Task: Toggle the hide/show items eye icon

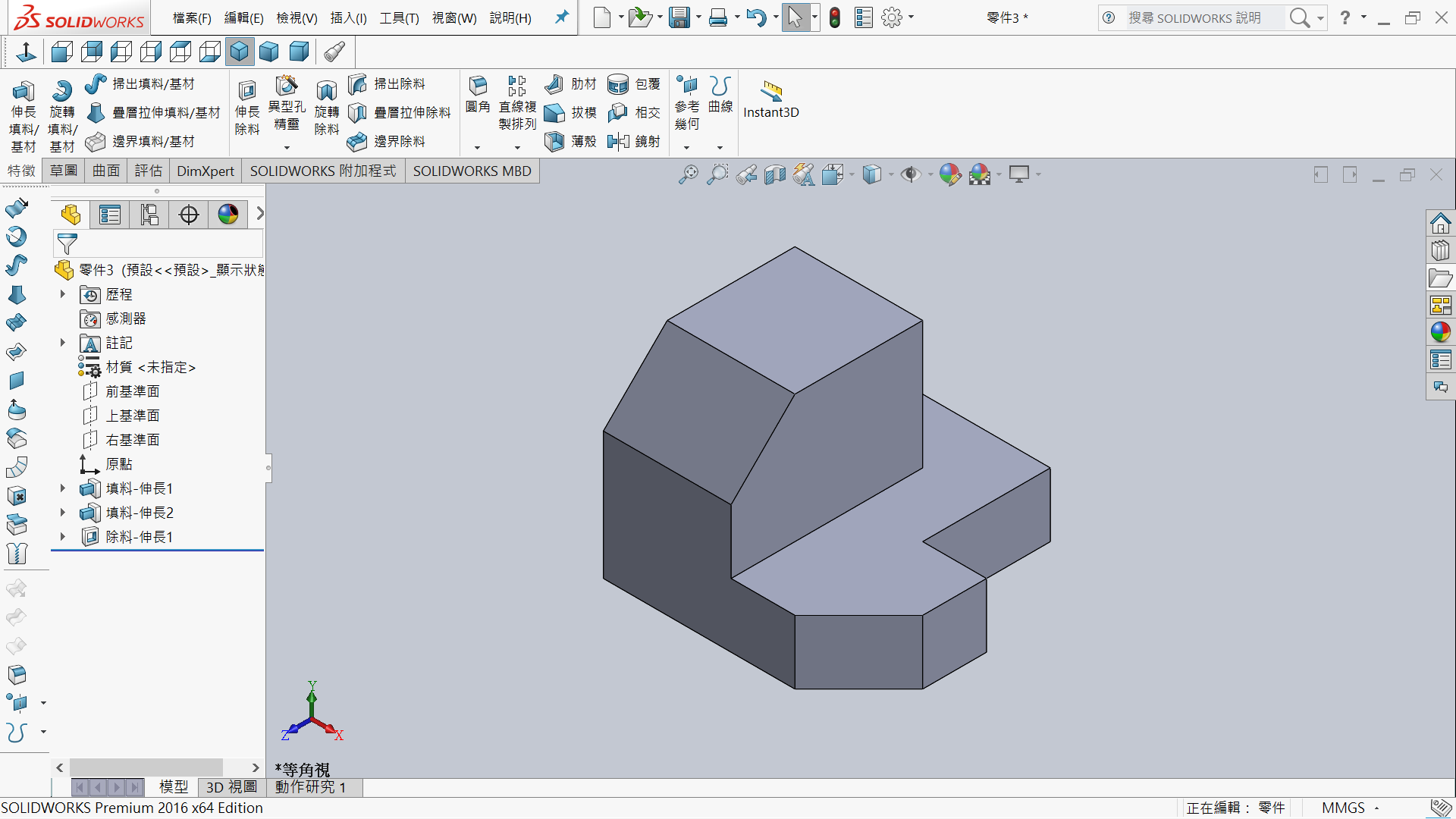Action: tap(910, 175)
